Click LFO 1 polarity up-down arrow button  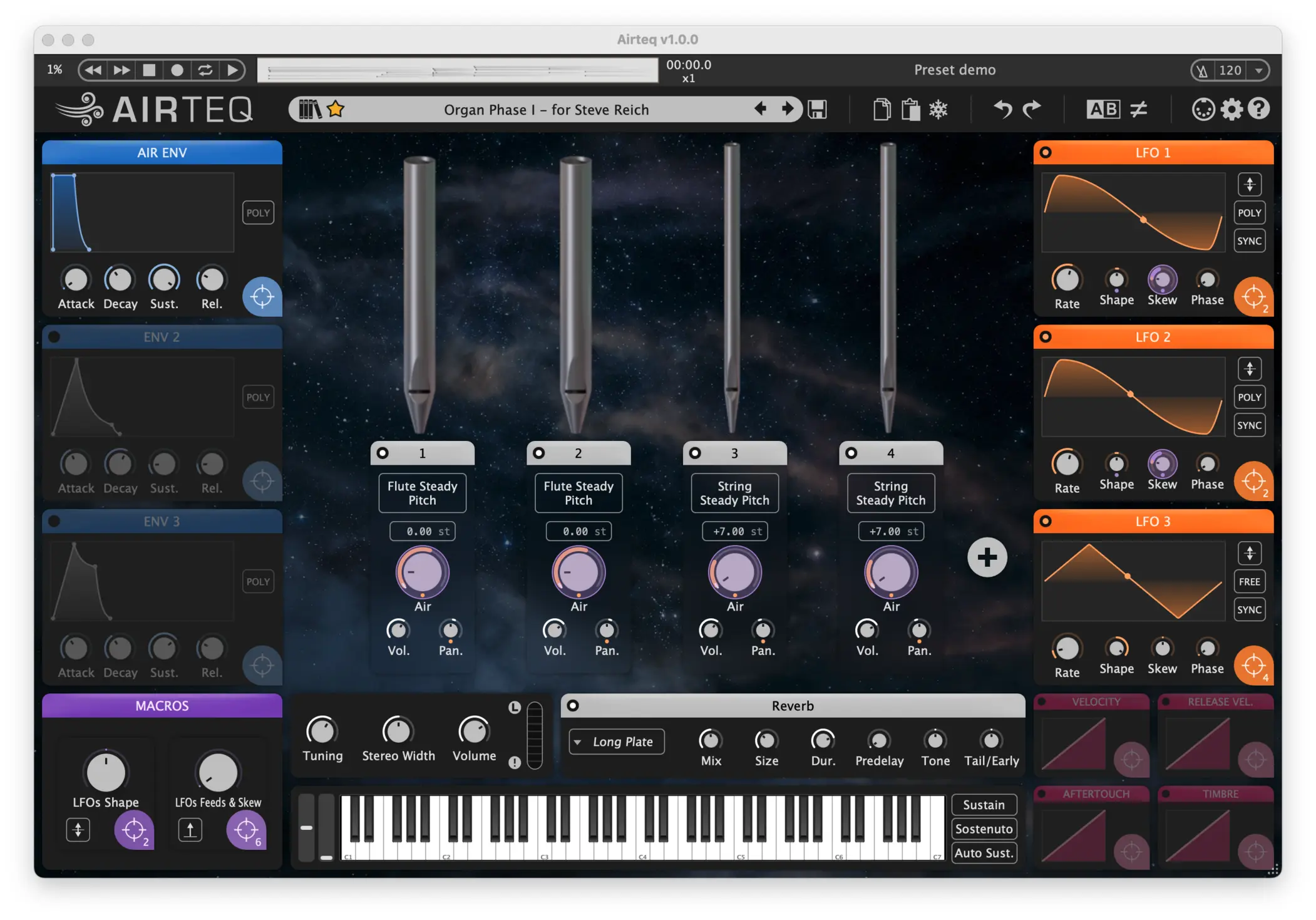point(1250,185)
